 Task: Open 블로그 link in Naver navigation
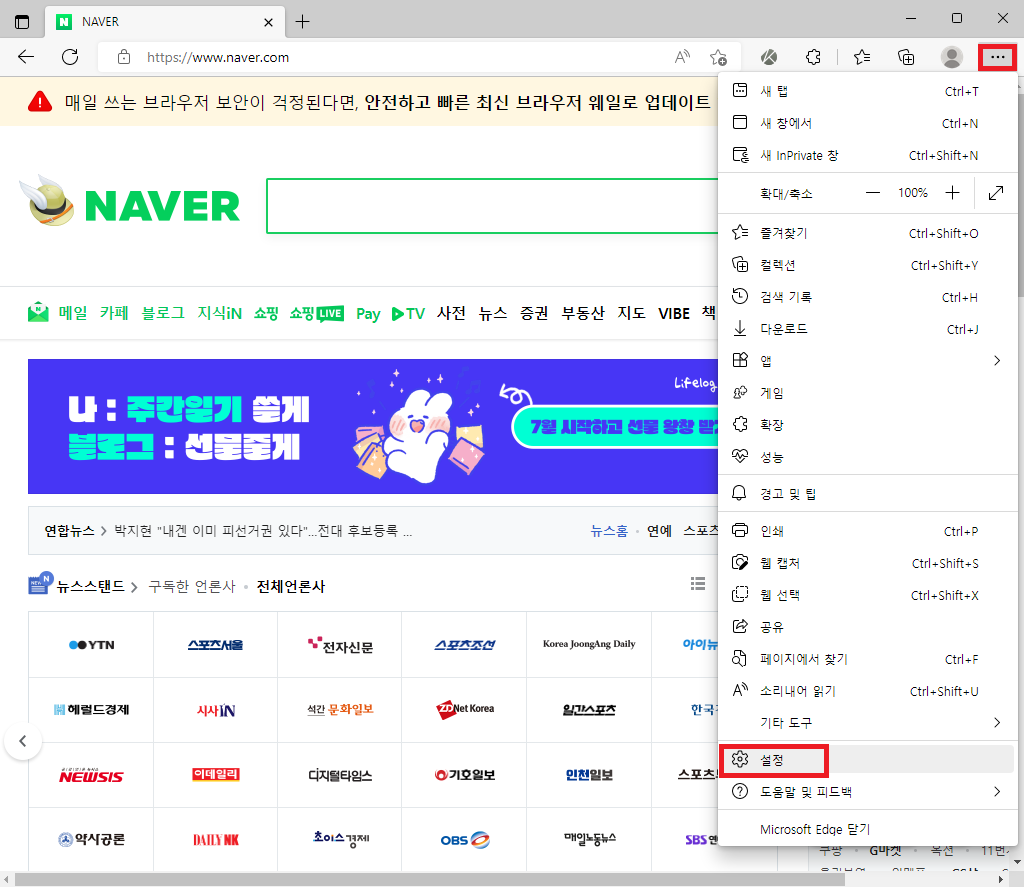click(x=163, y=313)
